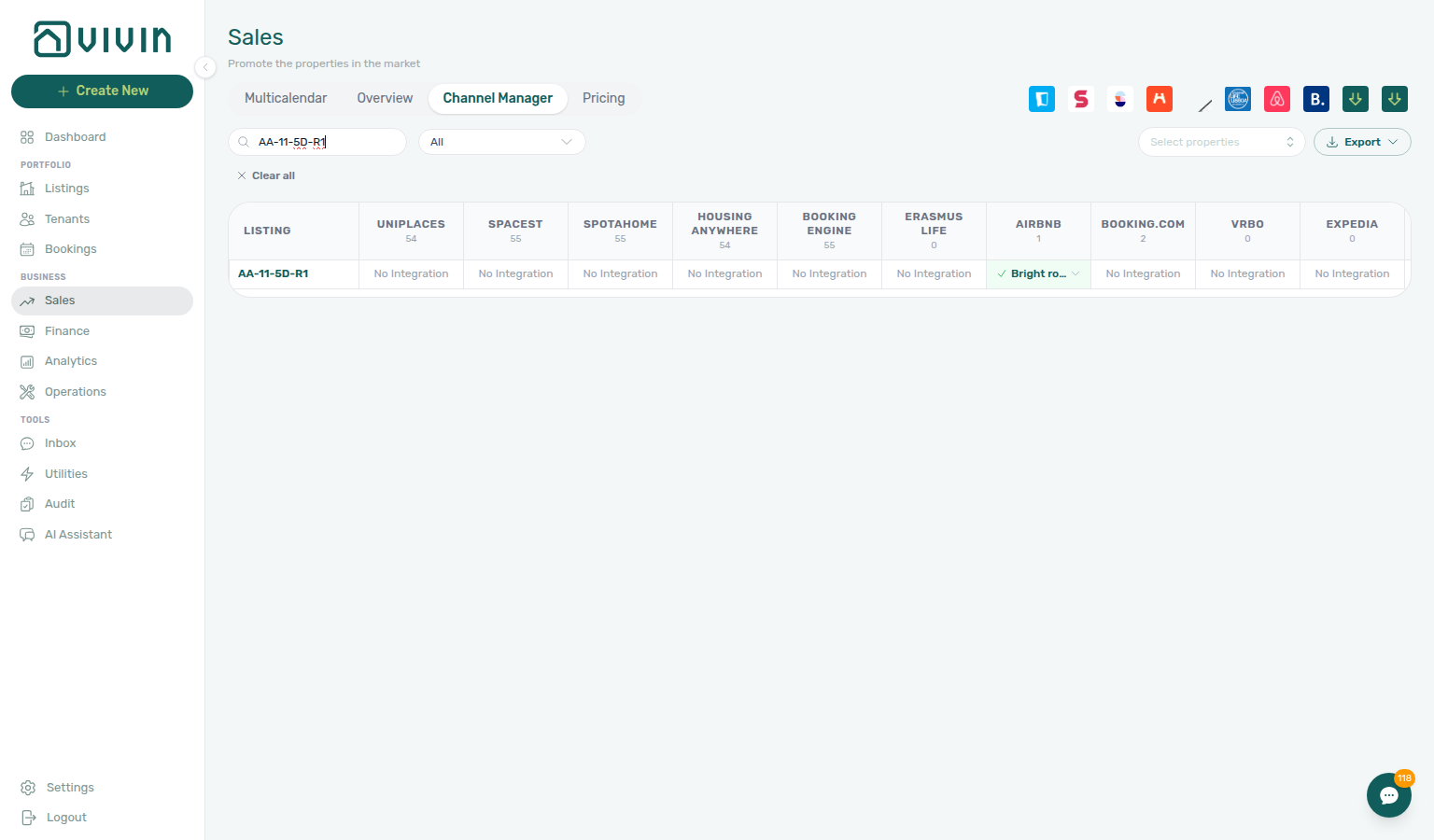The height and width of the screenshot is (840, 1434).
Task: Click the Utilities lightning icon
Action: coord(27,474)
